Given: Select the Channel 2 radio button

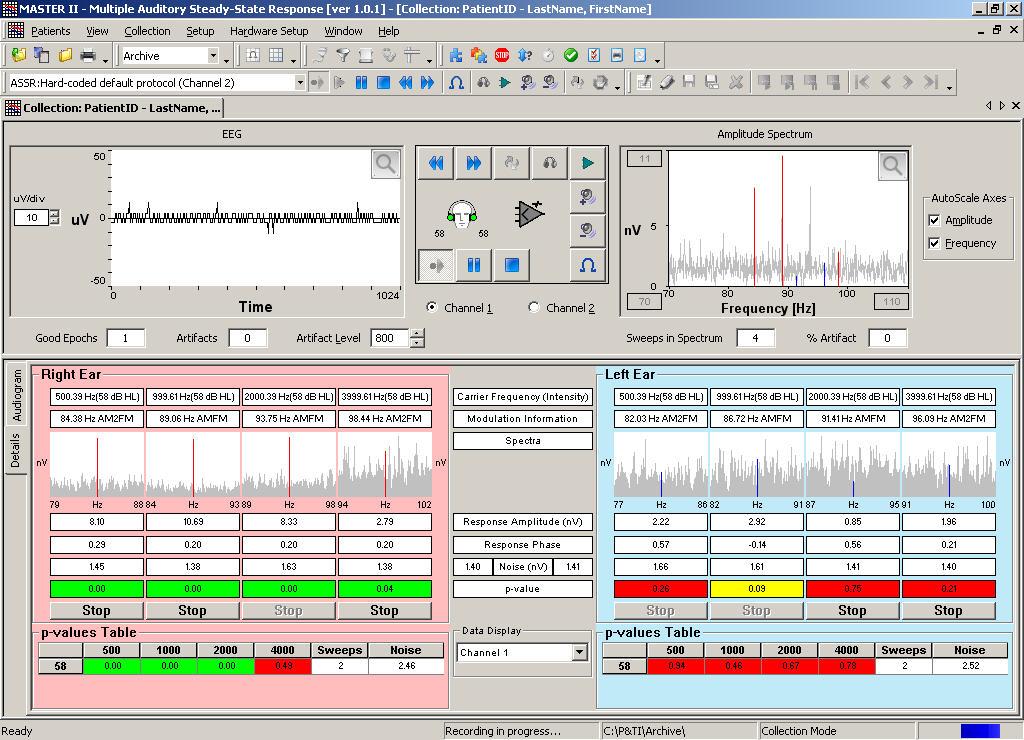Looking at the screenshot, I should (534, 308).
